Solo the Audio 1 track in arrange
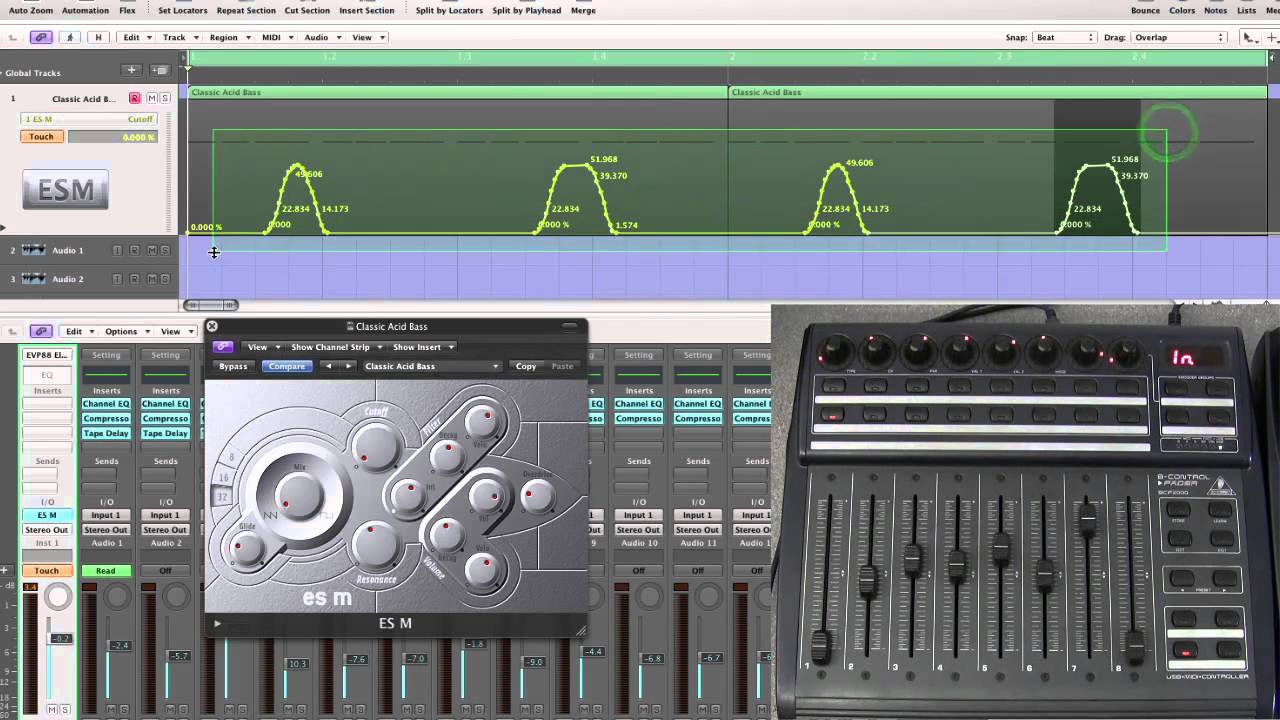Image resolution: width=1280 pixels, height=720 pixels. 165,250
